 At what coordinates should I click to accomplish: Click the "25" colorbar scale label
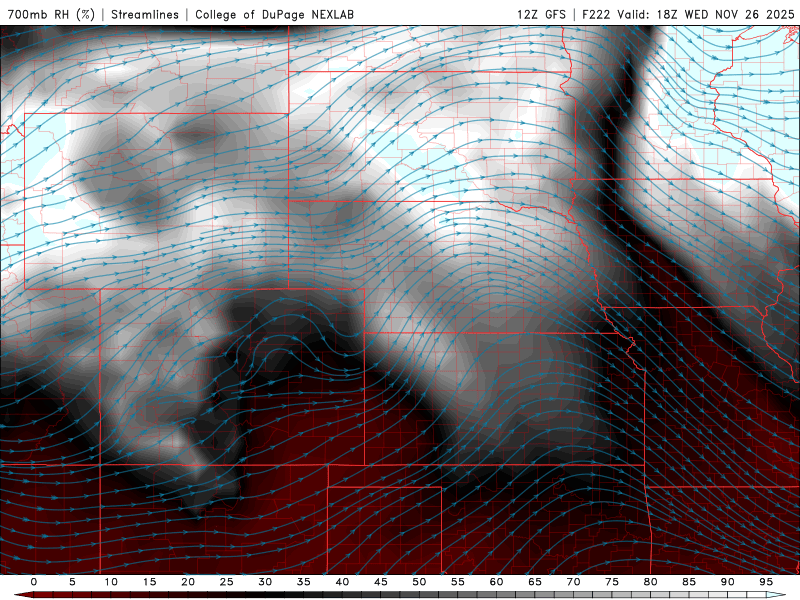[x=227, y=582]
